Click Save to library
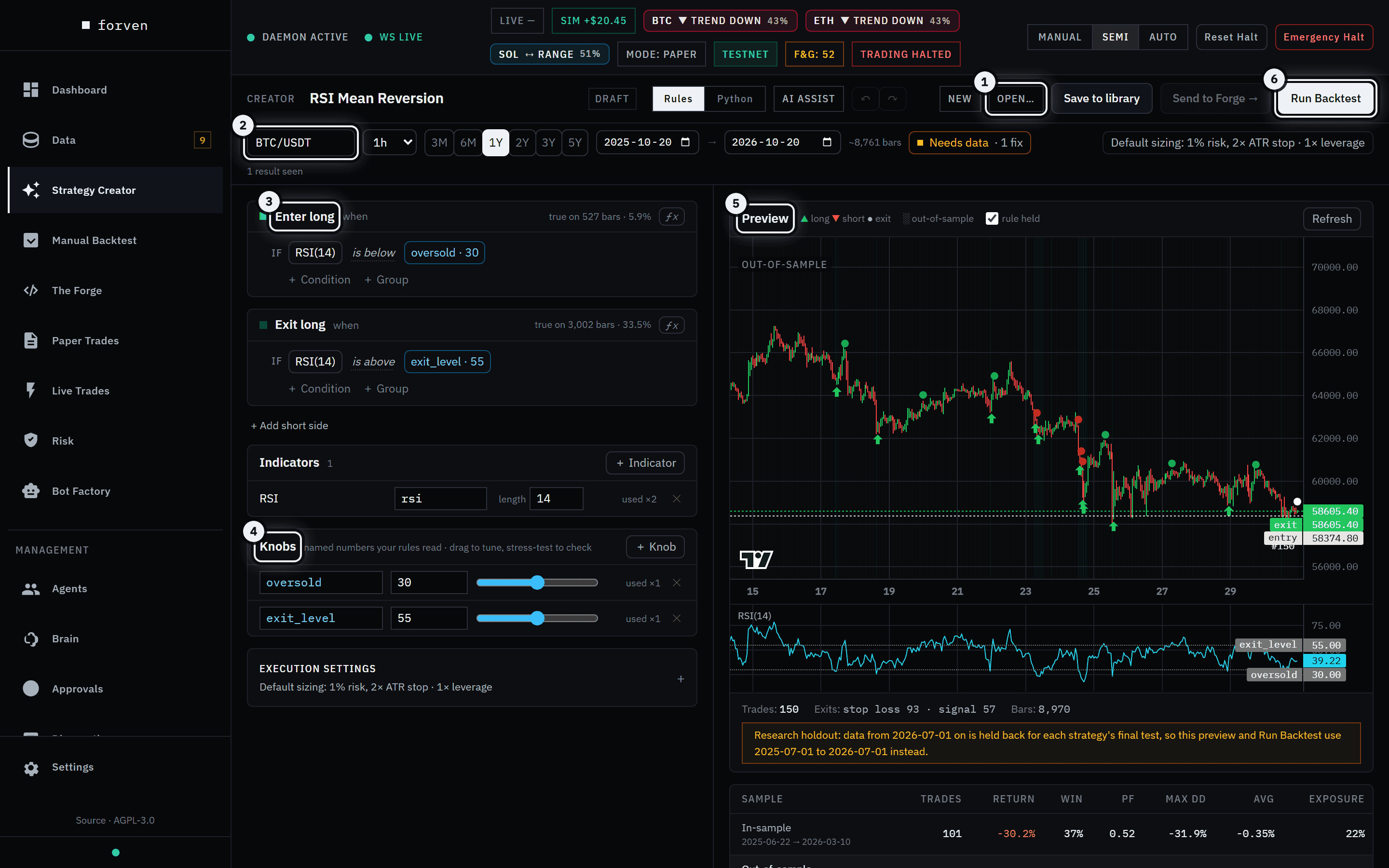The height and width of the screenshot is (868, 1389). click(1102, 98)
